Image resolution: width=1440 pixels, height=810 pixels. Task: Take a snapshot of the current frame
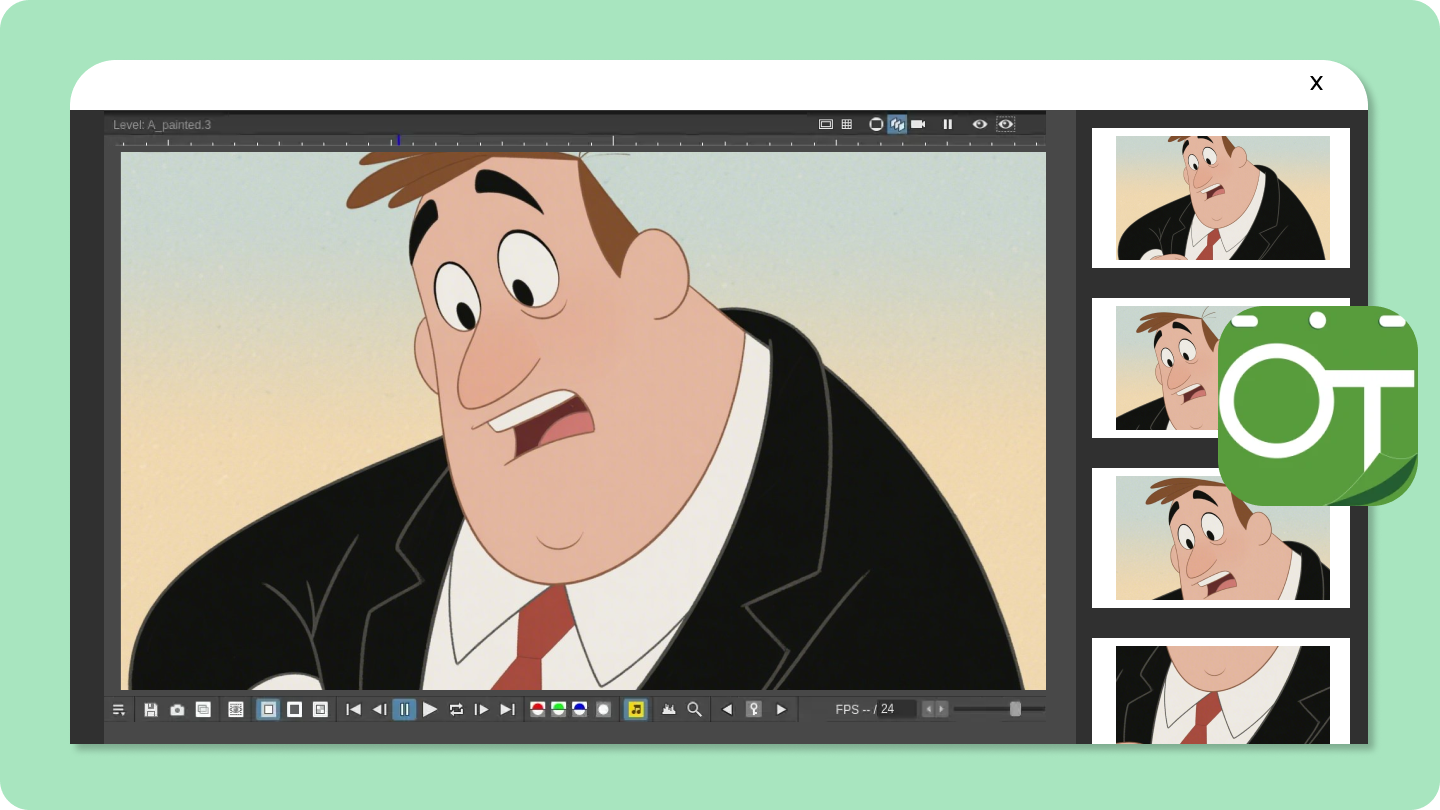tap(177, 709)
